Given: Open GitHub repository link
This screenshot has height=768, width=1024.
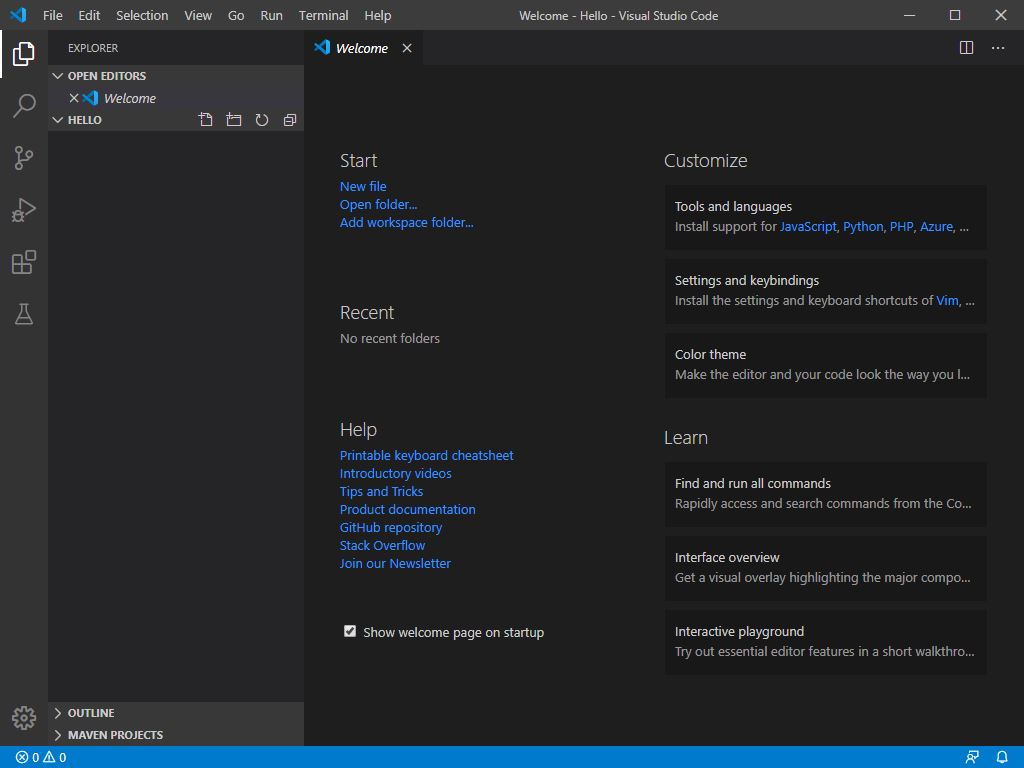Looking at the screenshot, I should pos(391,527).
